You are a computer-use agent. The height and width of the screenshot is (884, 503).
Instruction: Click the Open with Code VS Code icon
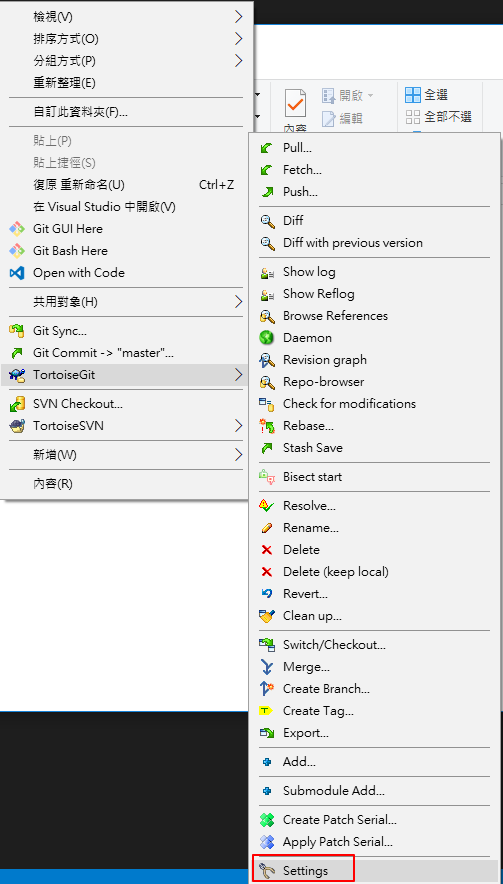tap(17, 273)
